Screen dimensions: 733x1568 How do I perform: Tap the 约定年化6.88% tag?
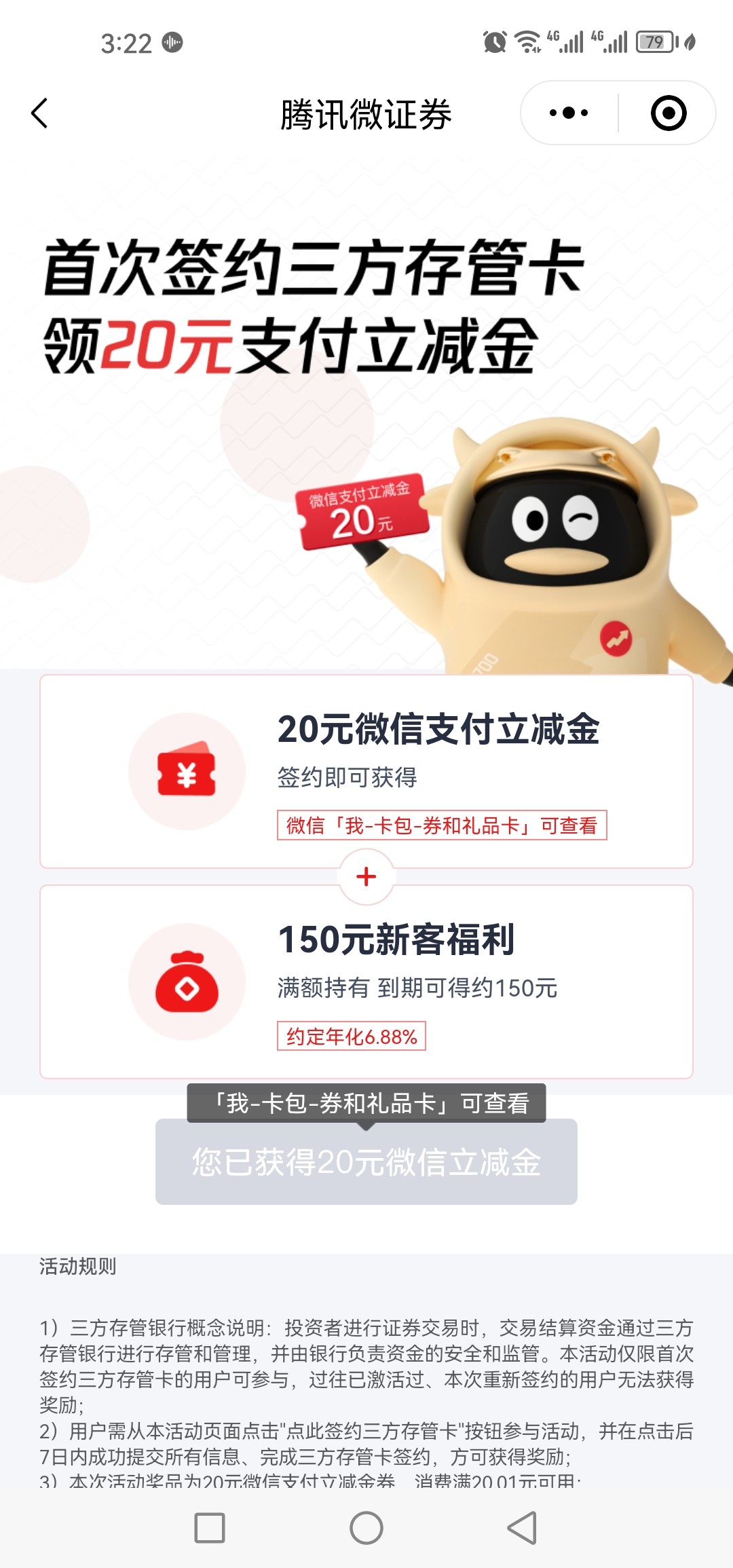[x=352, y=1036]
